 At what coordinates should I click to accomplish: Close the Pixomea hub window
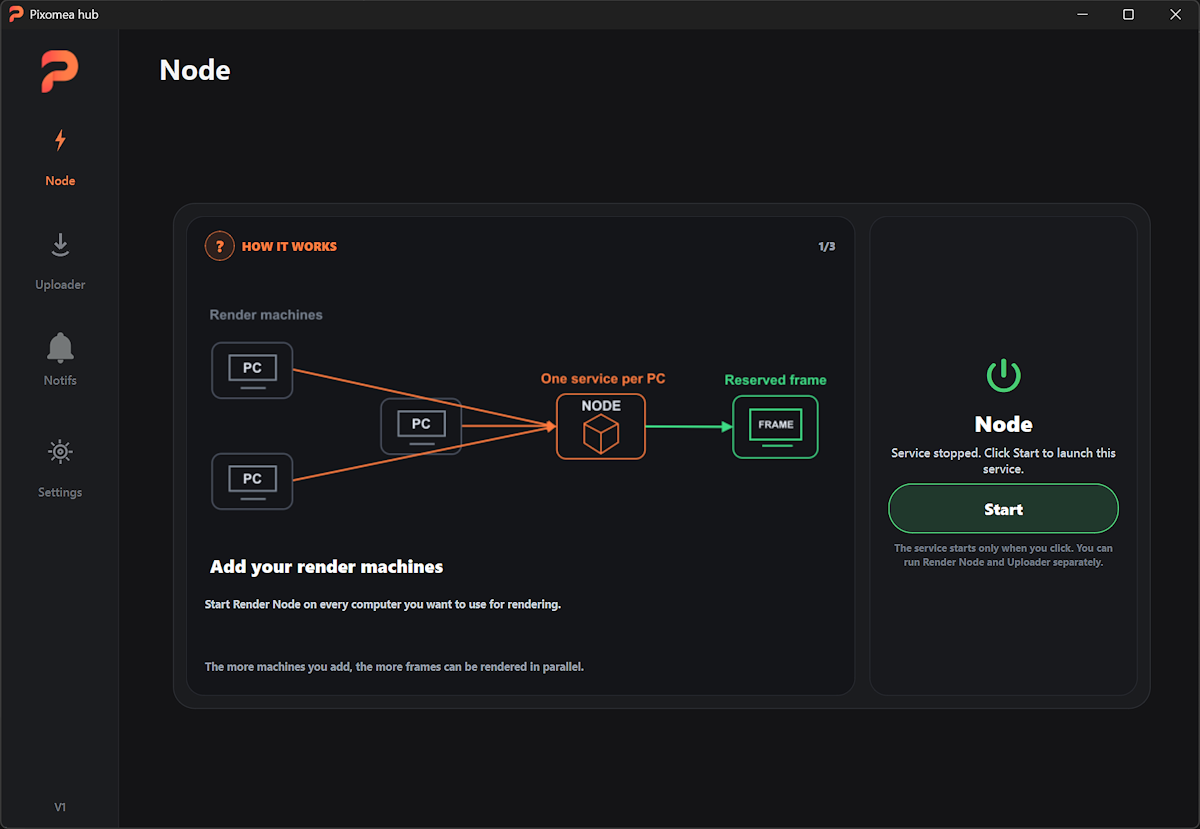1176,14
